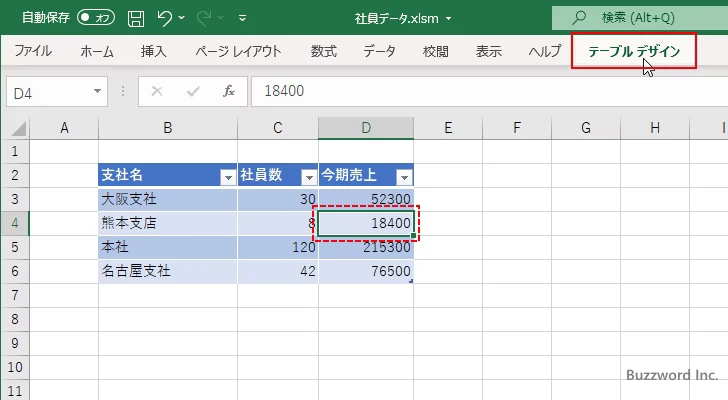This screenshot has width=728, height=400.
Task: Select row 10 header
Action: coord(15,367)
